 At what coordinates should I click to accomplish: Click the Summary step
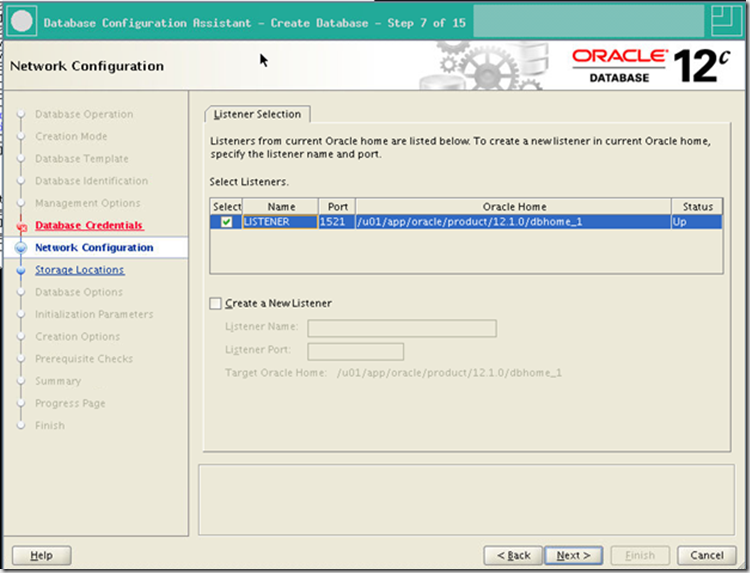[x=58, y=381]
